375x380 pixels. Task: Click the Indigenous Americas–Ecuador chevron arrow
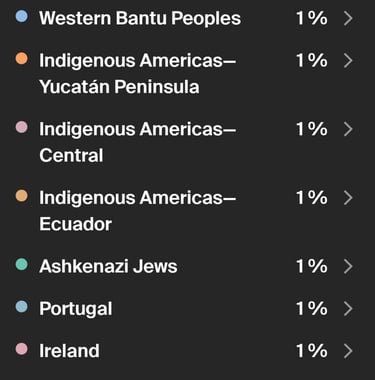348,198
